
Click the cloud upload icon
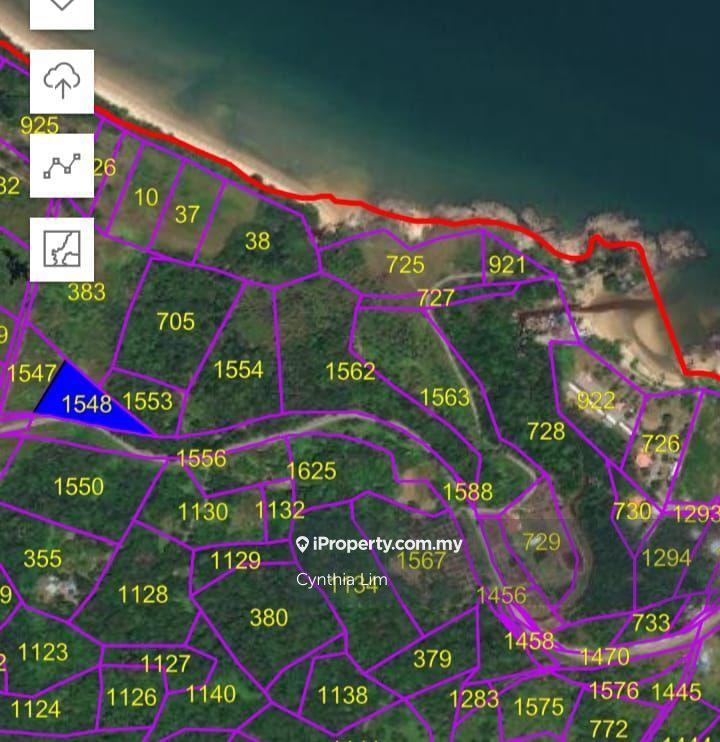62,82
